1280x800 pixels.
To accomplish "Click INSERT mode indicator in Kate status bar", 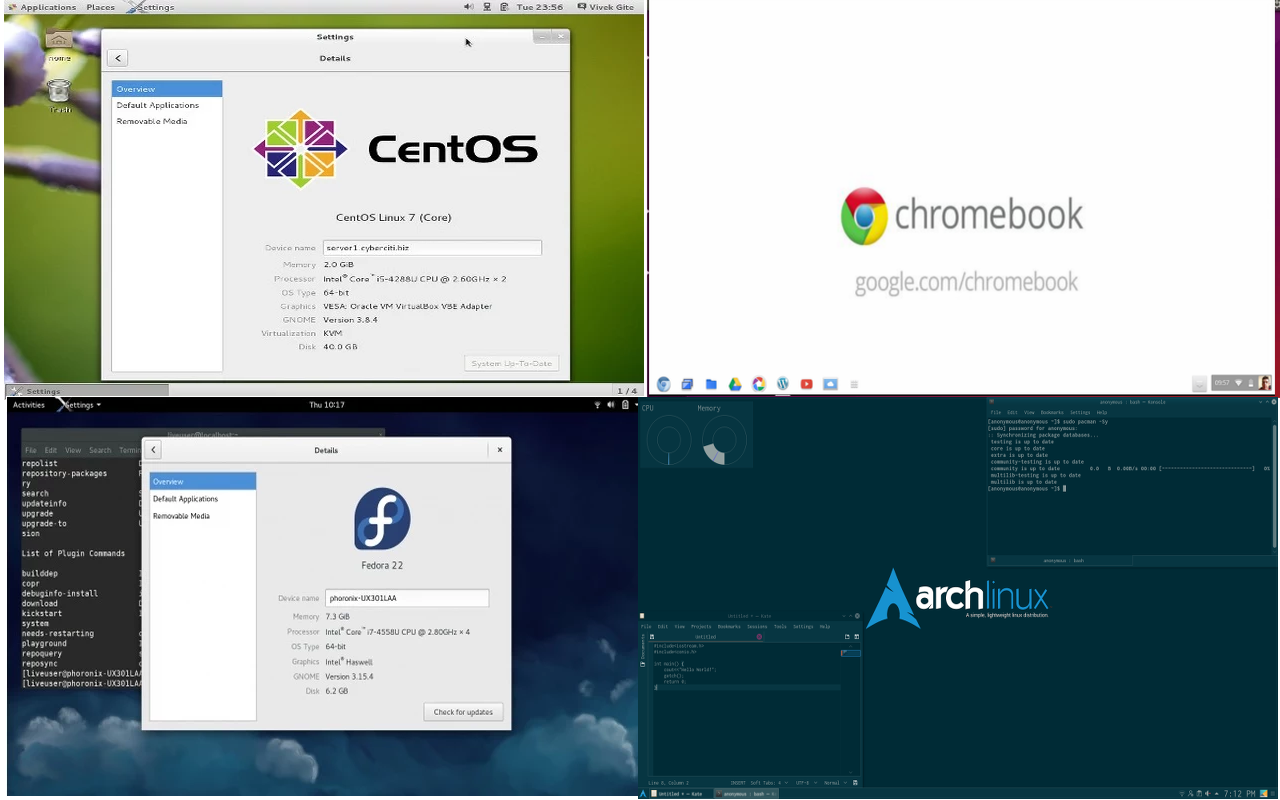I will 738,783.
